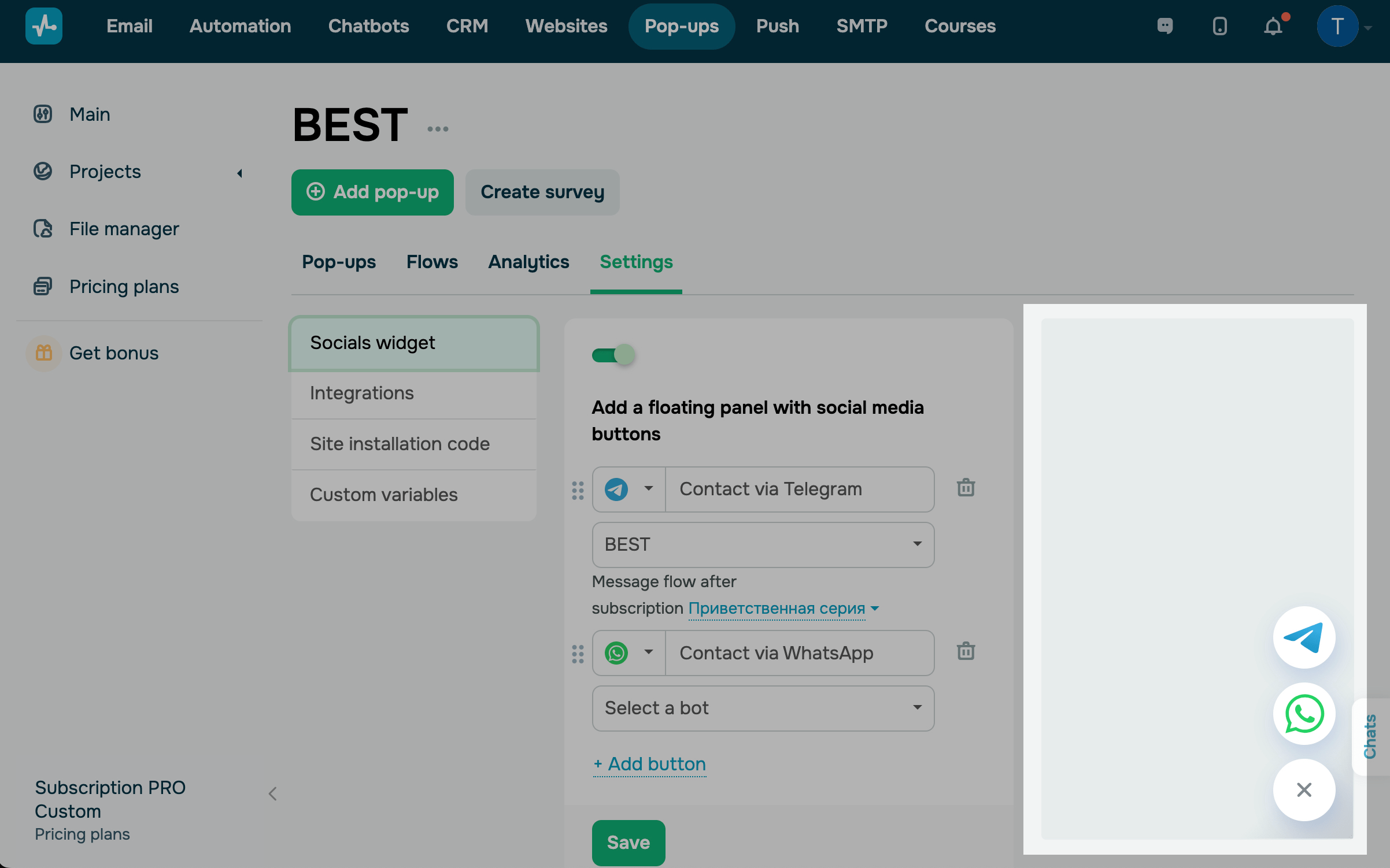This screenshot has height=868, width=1390.
Task: Click the WhatsApp preview floating button
Action: pos(1304,714)
